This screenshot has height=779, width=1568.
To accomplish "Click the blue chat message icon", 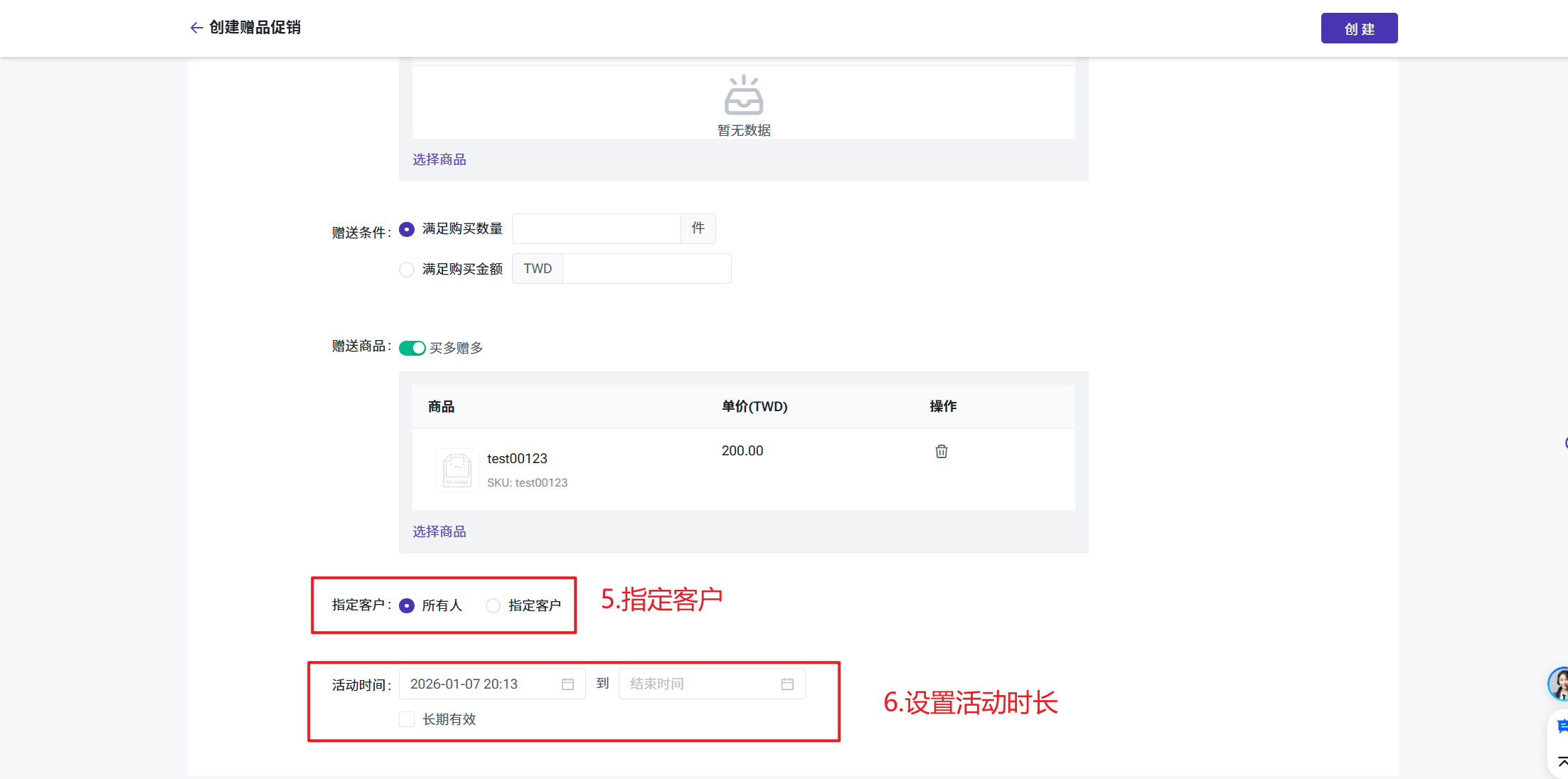I will click(1562, 726).
